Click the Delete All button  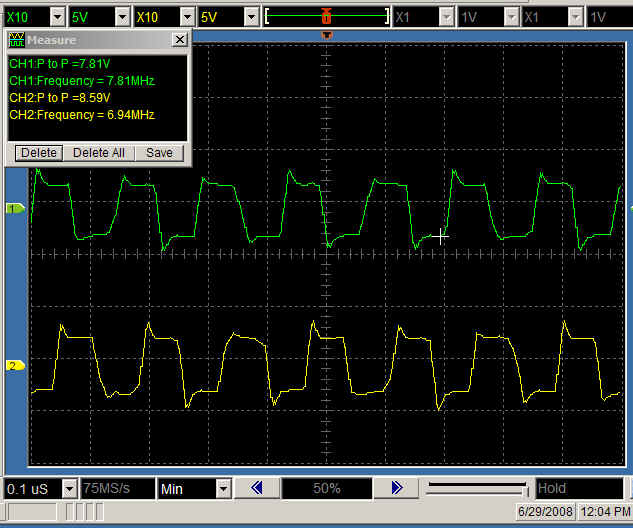point(99,153)
